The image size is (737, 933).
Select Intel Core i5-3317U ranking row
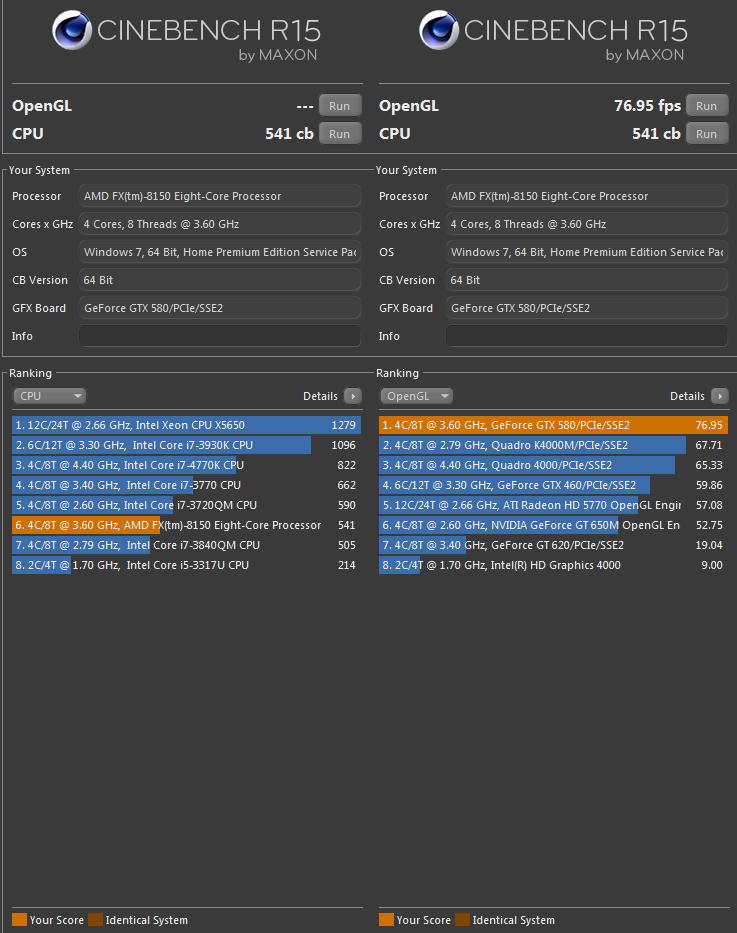186,565
